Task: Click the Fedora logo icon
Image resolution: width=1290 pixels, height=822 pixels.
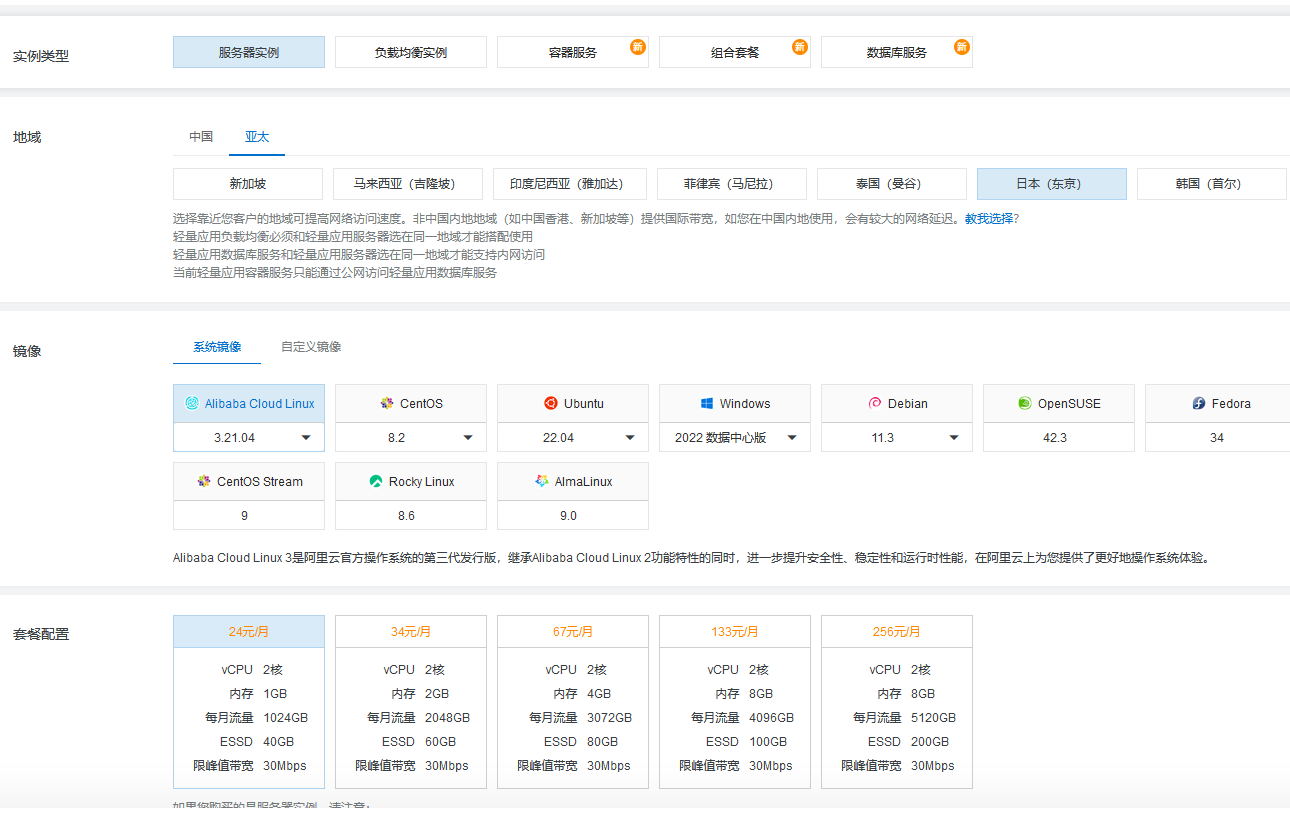Action: [1199, 404]
